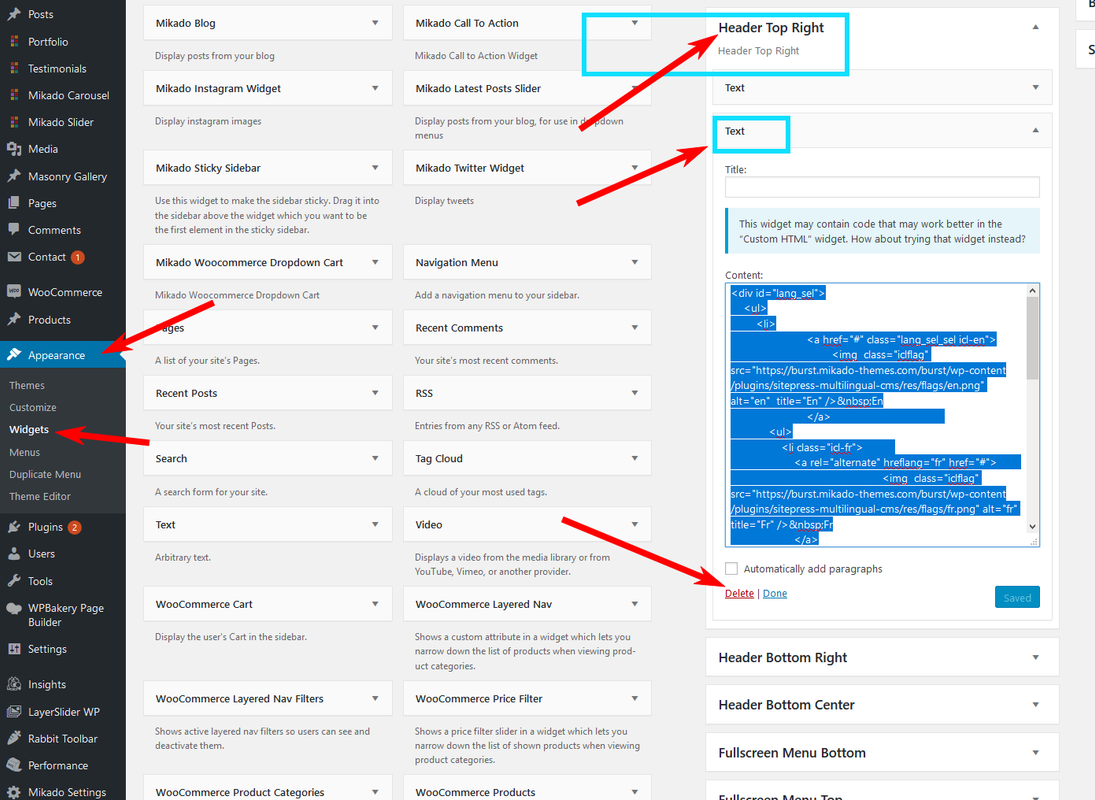Expand the Tag Cloud widget
The width and height of the screenshot is (1095, 800).
coord(635,458)
